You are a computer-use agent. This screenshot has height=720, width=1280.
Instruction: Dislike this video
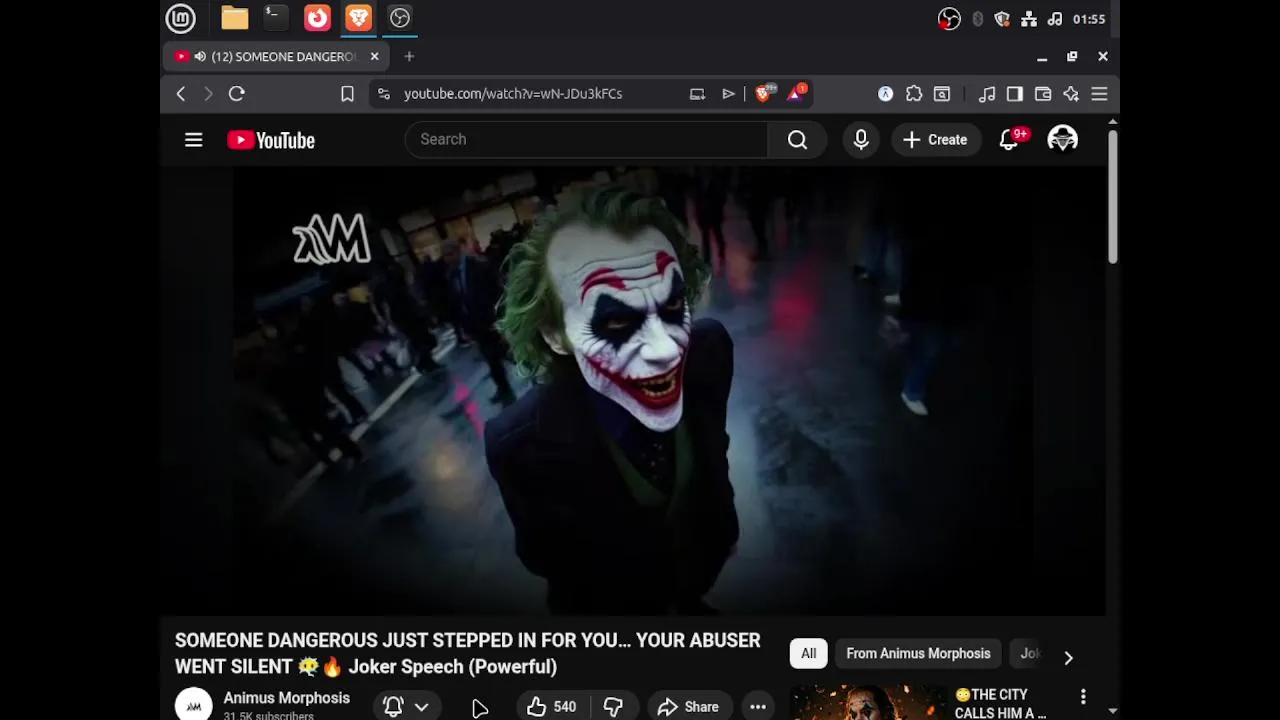tap(613, 707)
